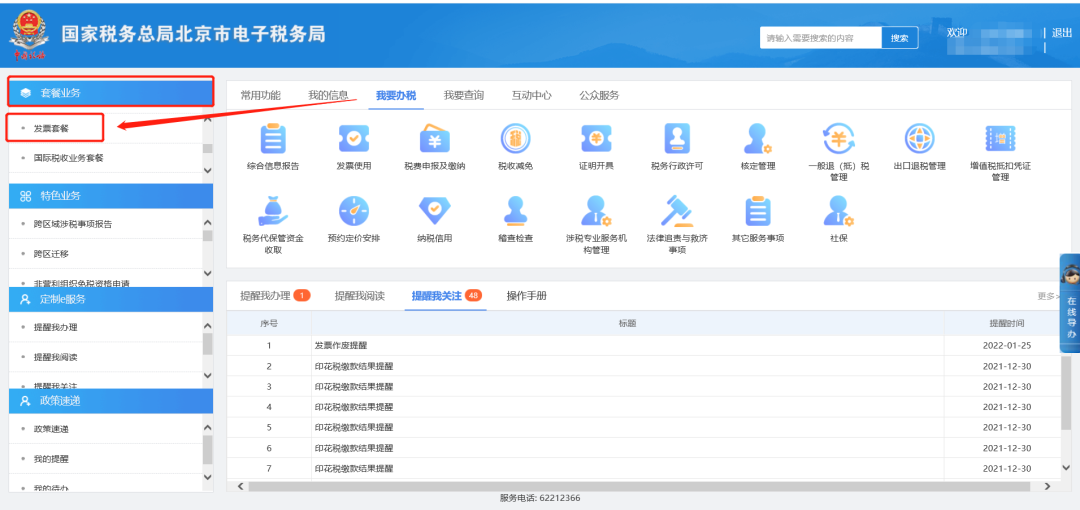Switch to 常用功能 tab

[260, 96]
